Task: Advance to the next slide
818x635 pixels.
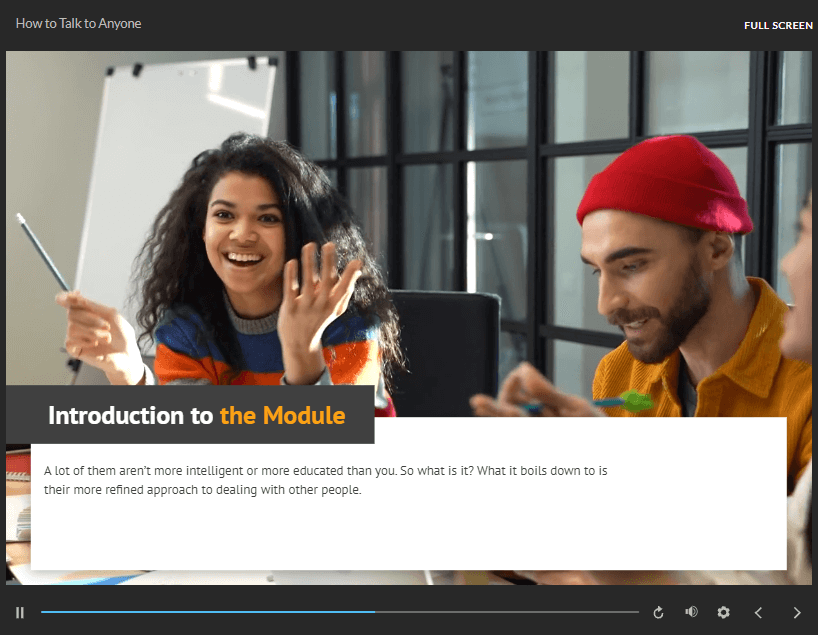Action: (796, 612)
